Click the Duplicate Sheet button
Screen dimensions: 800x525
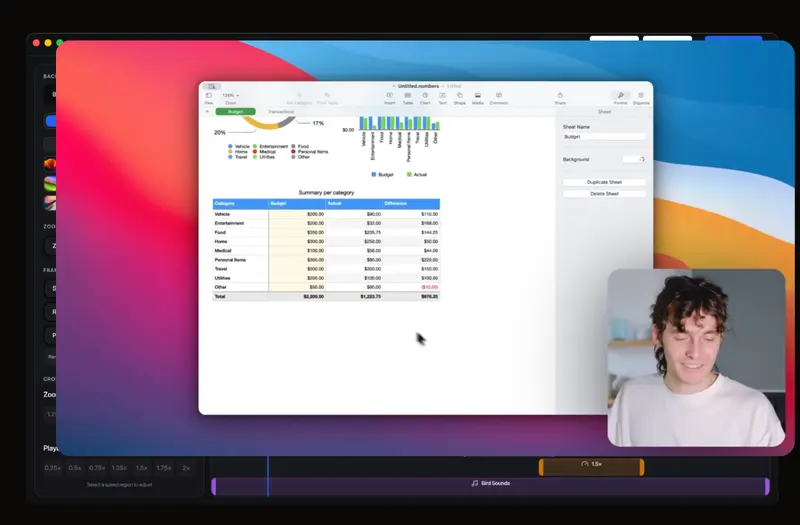pos(604,182)
